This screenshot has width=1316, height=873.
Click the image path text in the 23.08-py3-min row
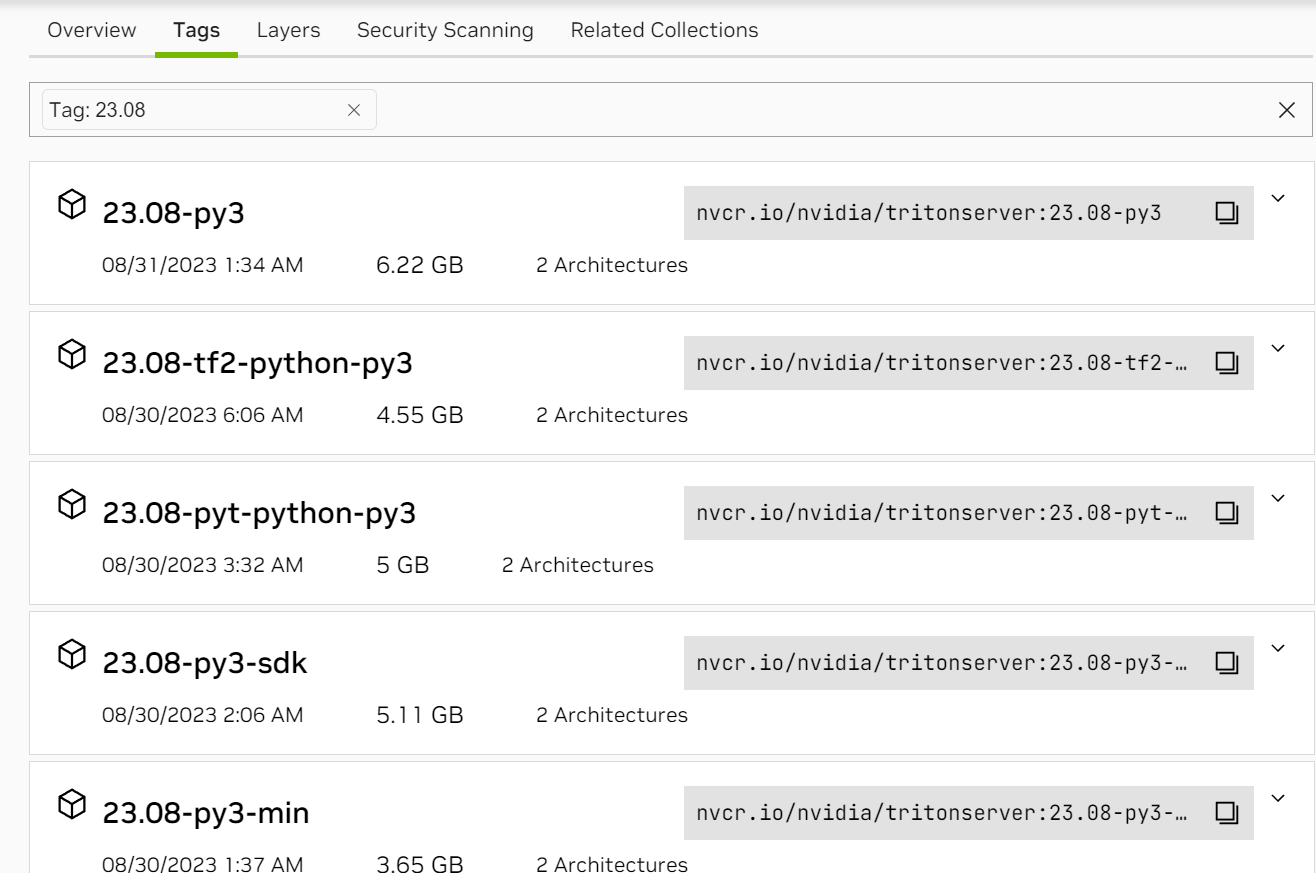941,812
